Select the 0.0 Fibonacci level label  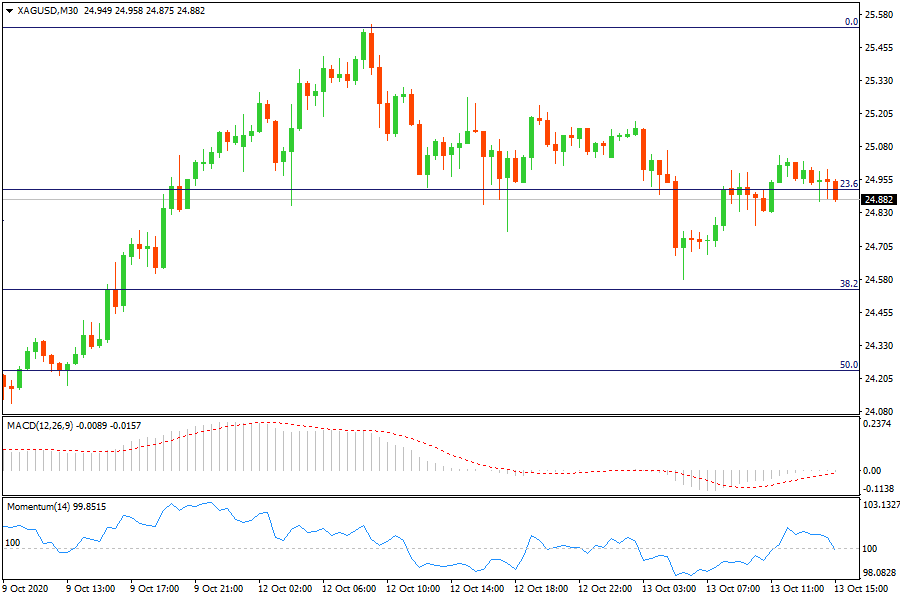point(851,21)
